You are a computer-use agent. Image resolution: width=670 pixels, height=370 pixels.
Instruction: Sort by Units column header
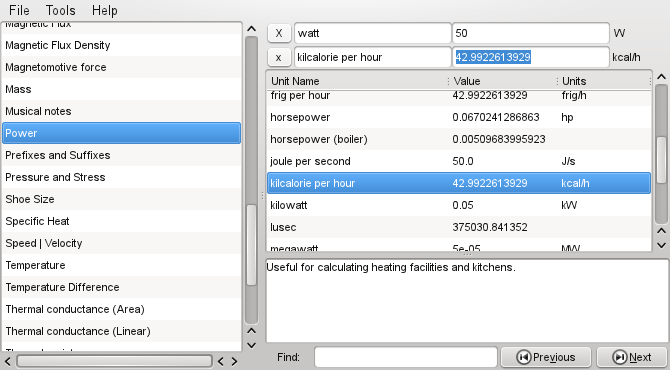tap(605, 81)
